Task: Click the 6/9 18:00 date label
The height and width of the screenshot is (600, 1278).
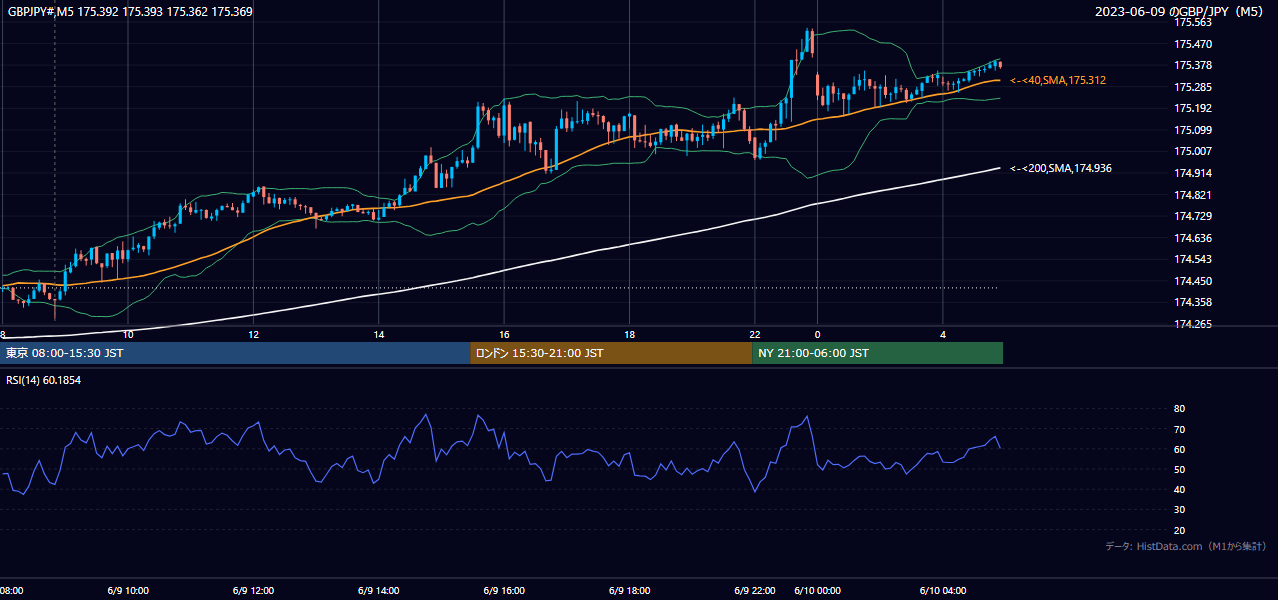Action: point(629,591)
